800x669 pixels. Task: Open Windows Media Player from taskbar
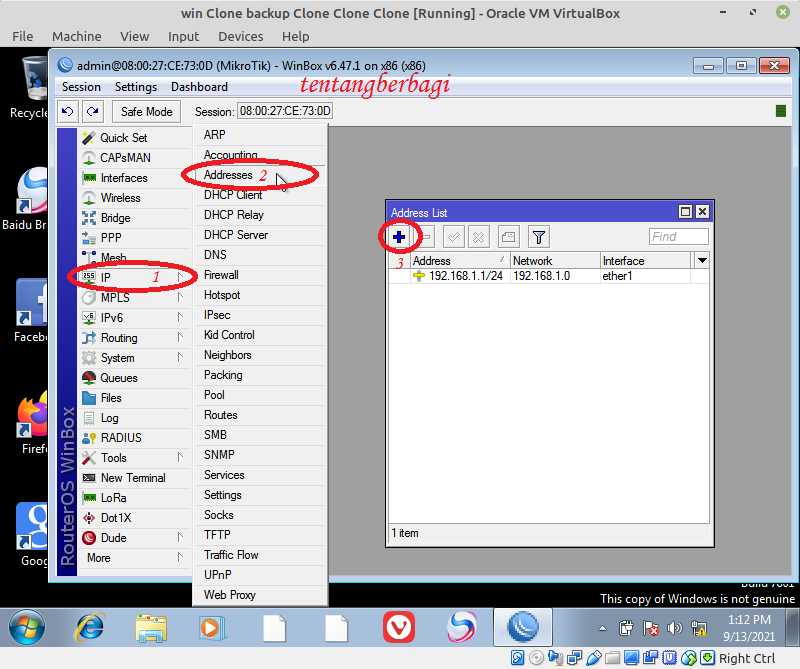(x=212, y=627)
